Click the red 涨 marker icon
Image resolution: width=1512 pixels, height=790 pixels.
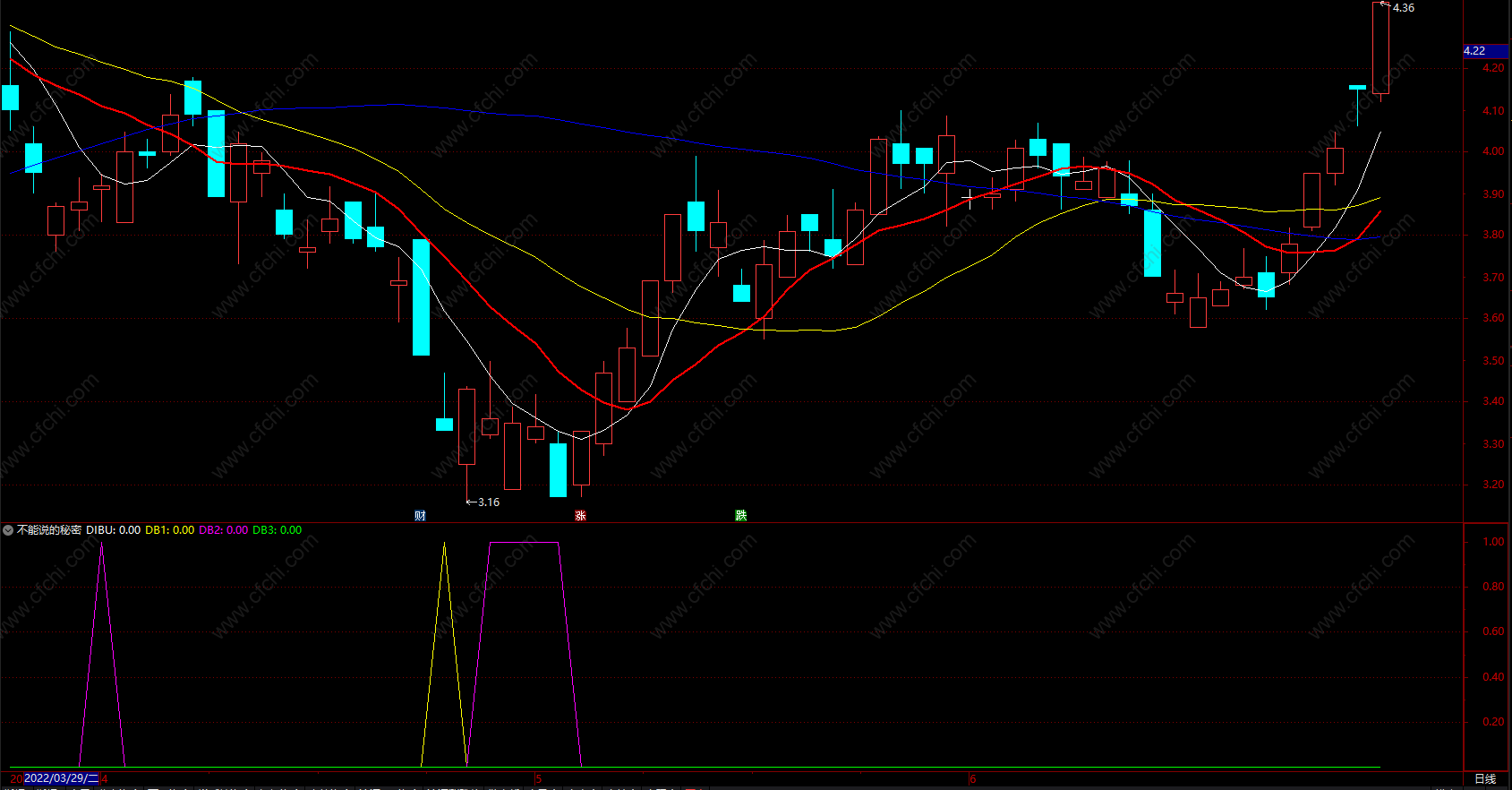tap(580, 515)
